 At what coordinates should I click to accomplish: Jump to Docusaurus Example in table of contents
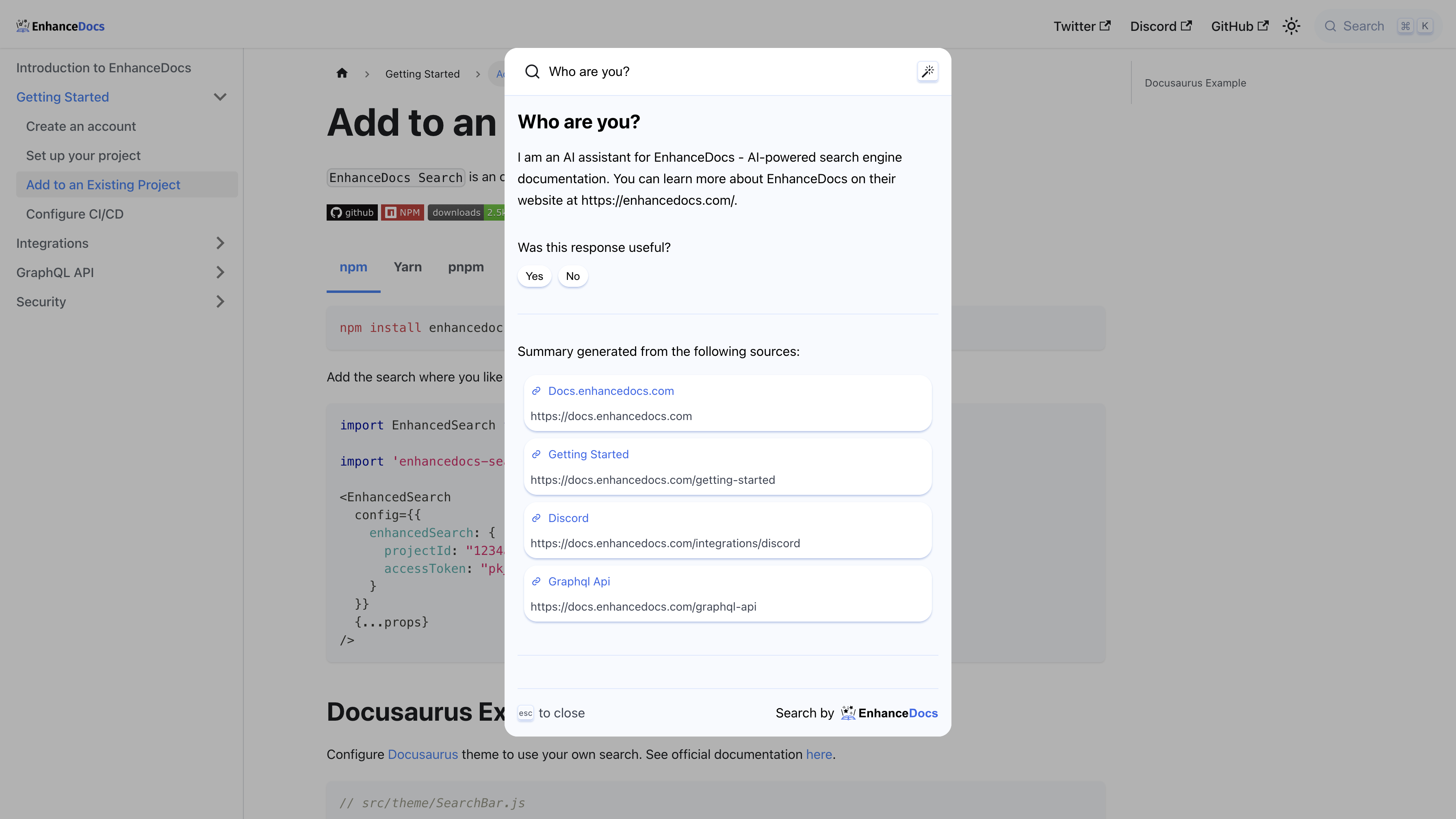click(x=1195, y=83)
